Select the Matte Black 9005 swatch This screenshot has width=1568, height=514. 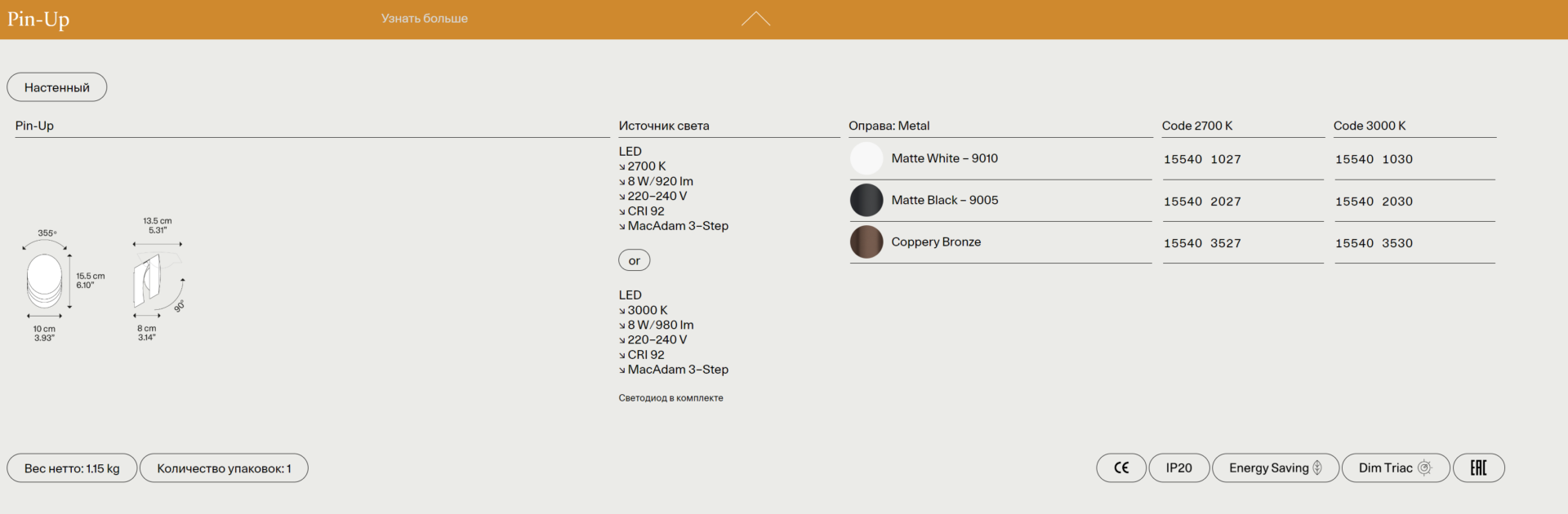click(x=866, y=201)
